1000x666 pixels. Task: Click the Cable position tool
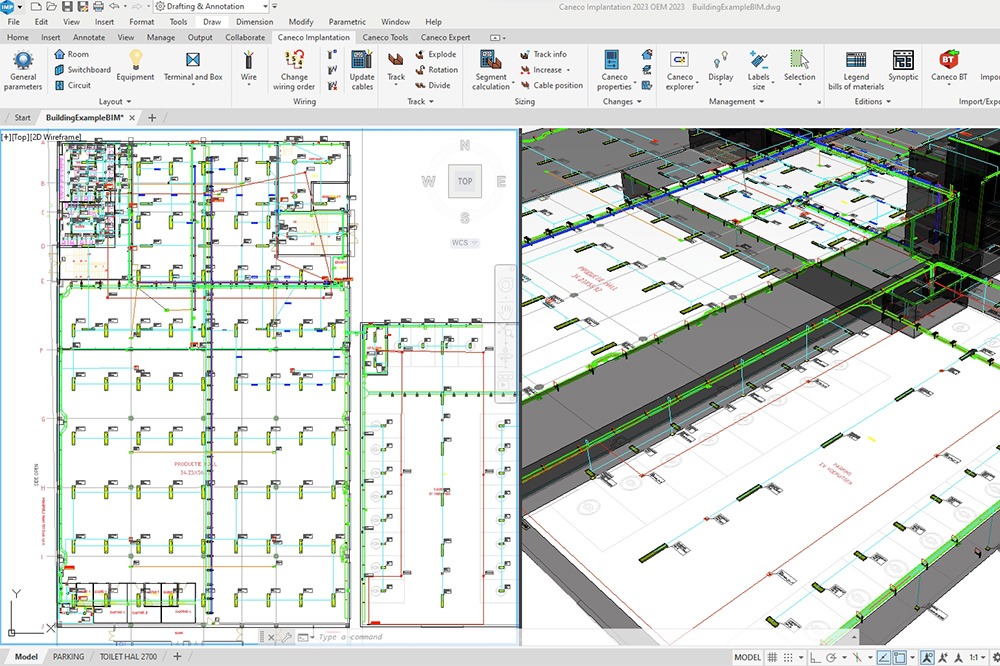click(552, 85)
